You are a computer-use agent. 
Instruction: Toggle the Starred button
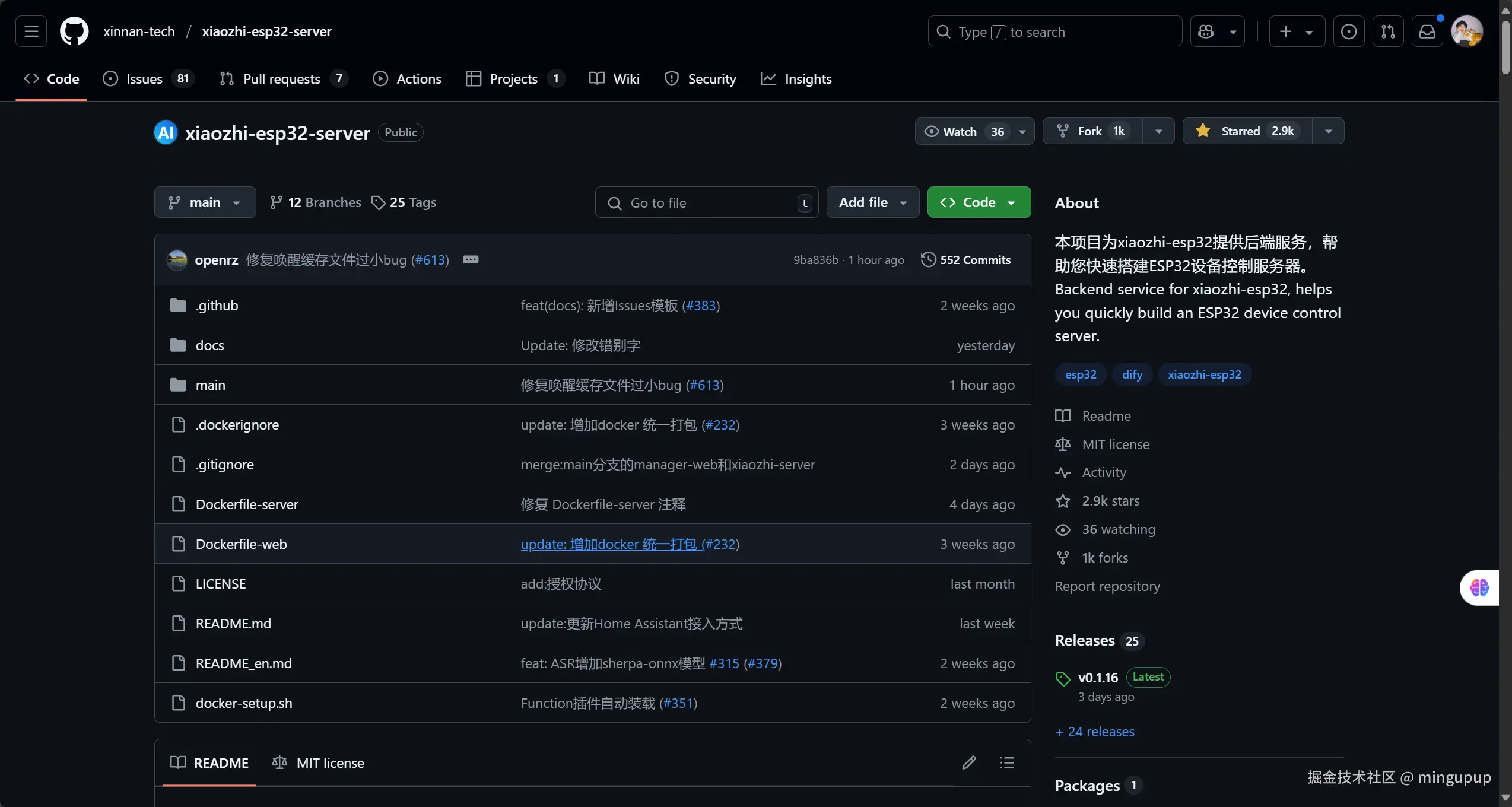(1246, 131)
